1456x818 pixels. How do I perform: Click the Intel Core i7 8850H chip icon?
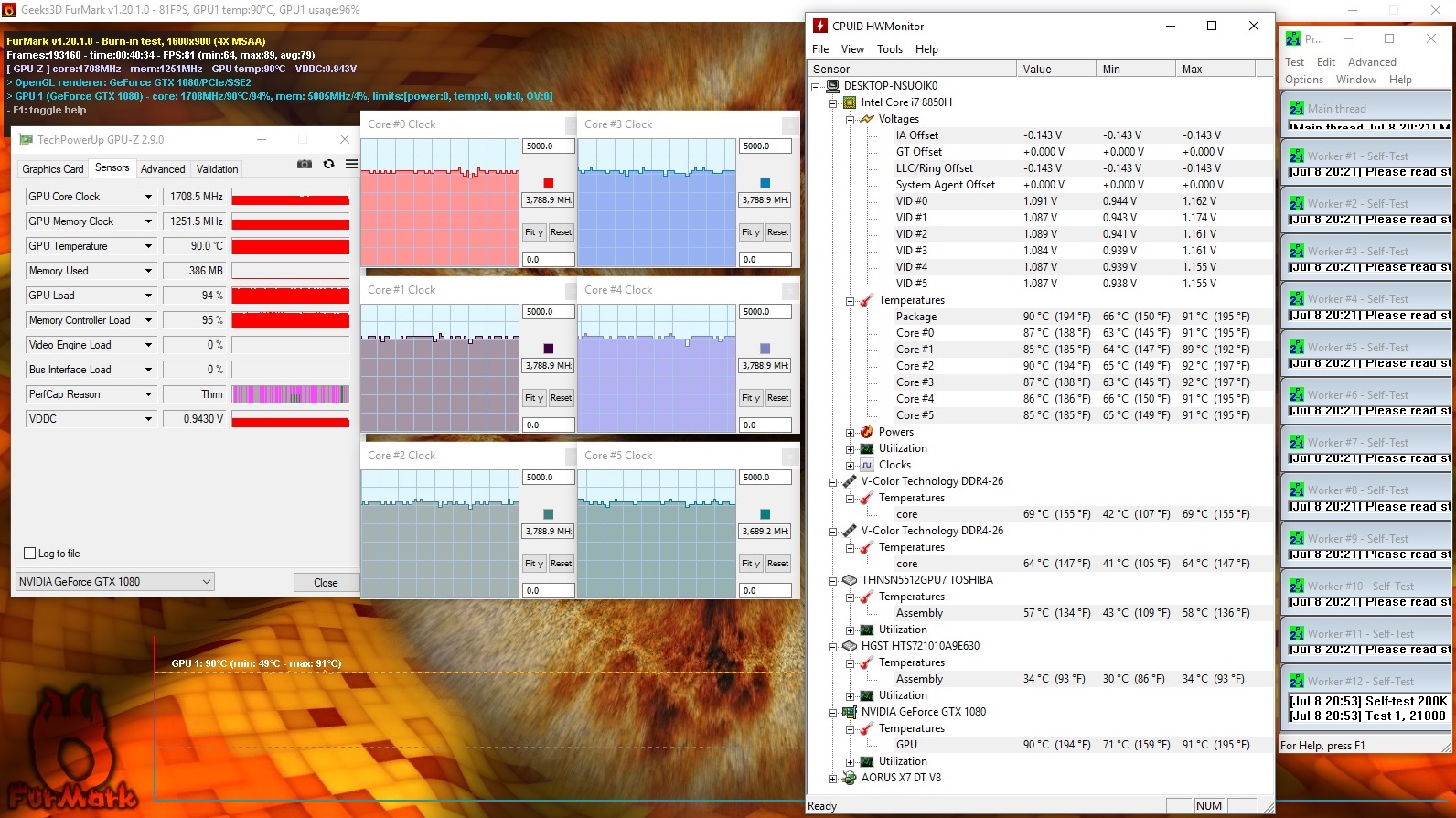point(850,102)
